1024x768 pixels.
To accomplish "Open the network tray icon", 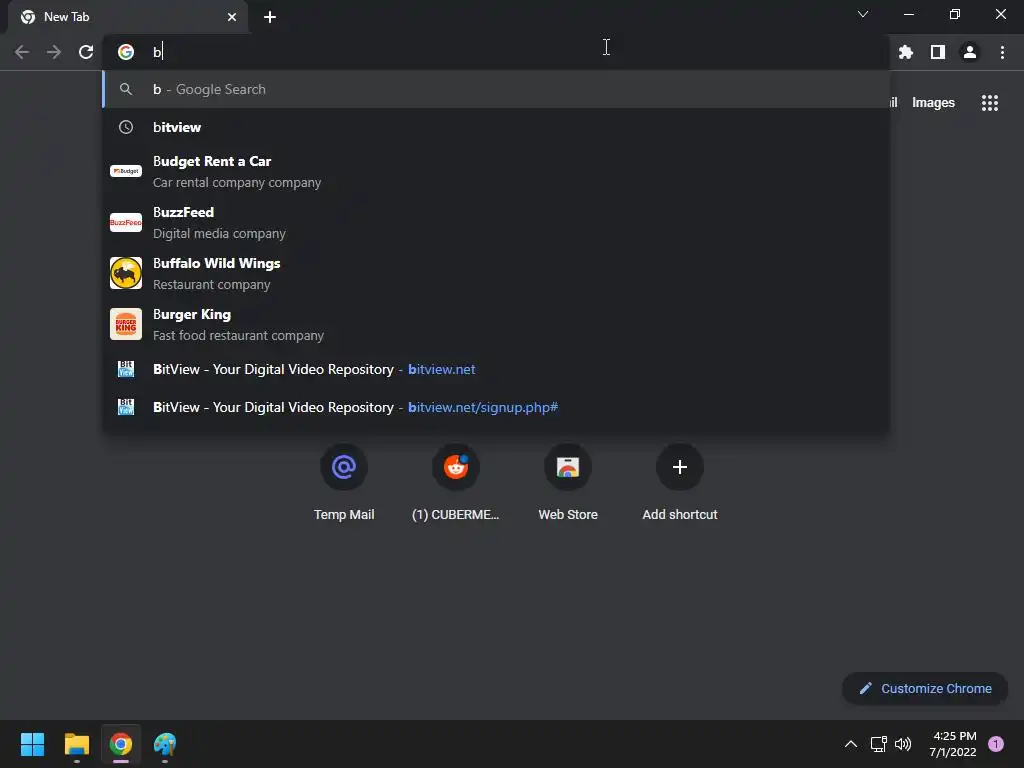I will (878, 744).
